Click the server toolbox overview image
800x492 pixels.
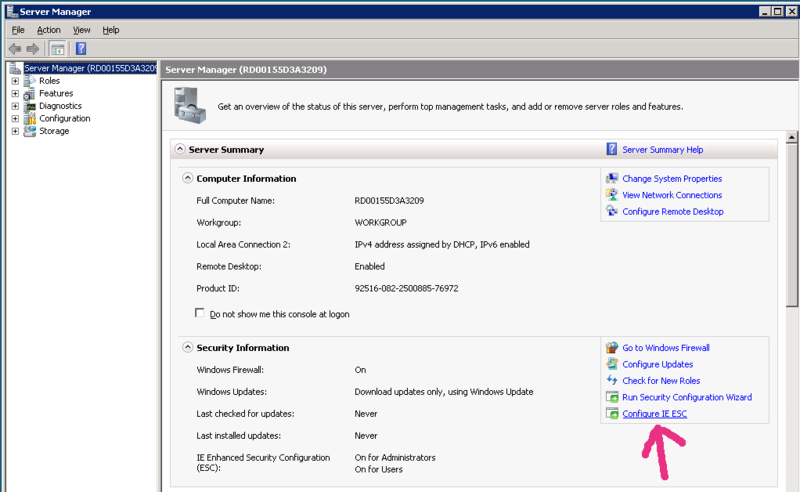pos(190,105)
